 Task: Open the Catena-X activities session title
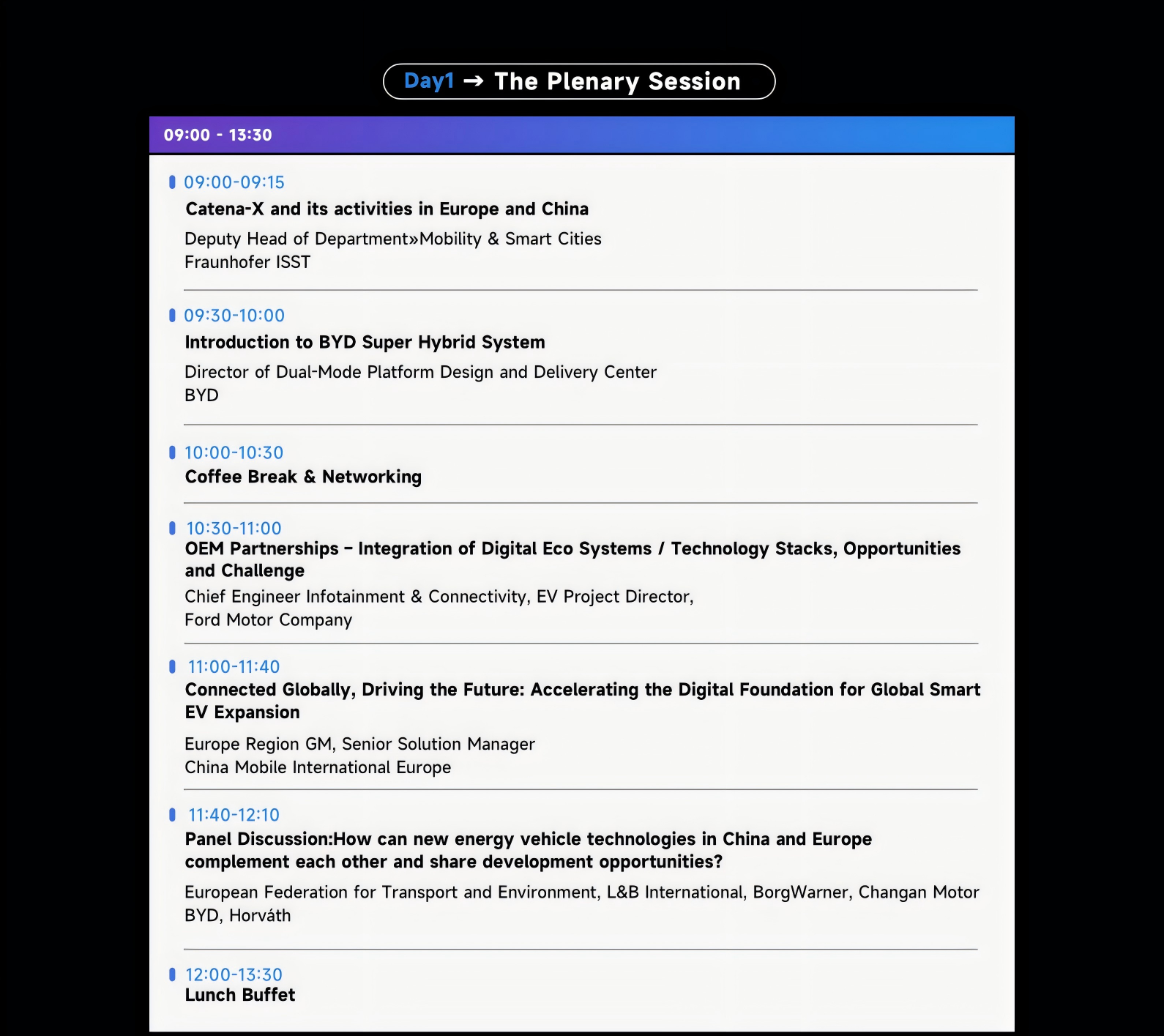[x=387, y=209]
